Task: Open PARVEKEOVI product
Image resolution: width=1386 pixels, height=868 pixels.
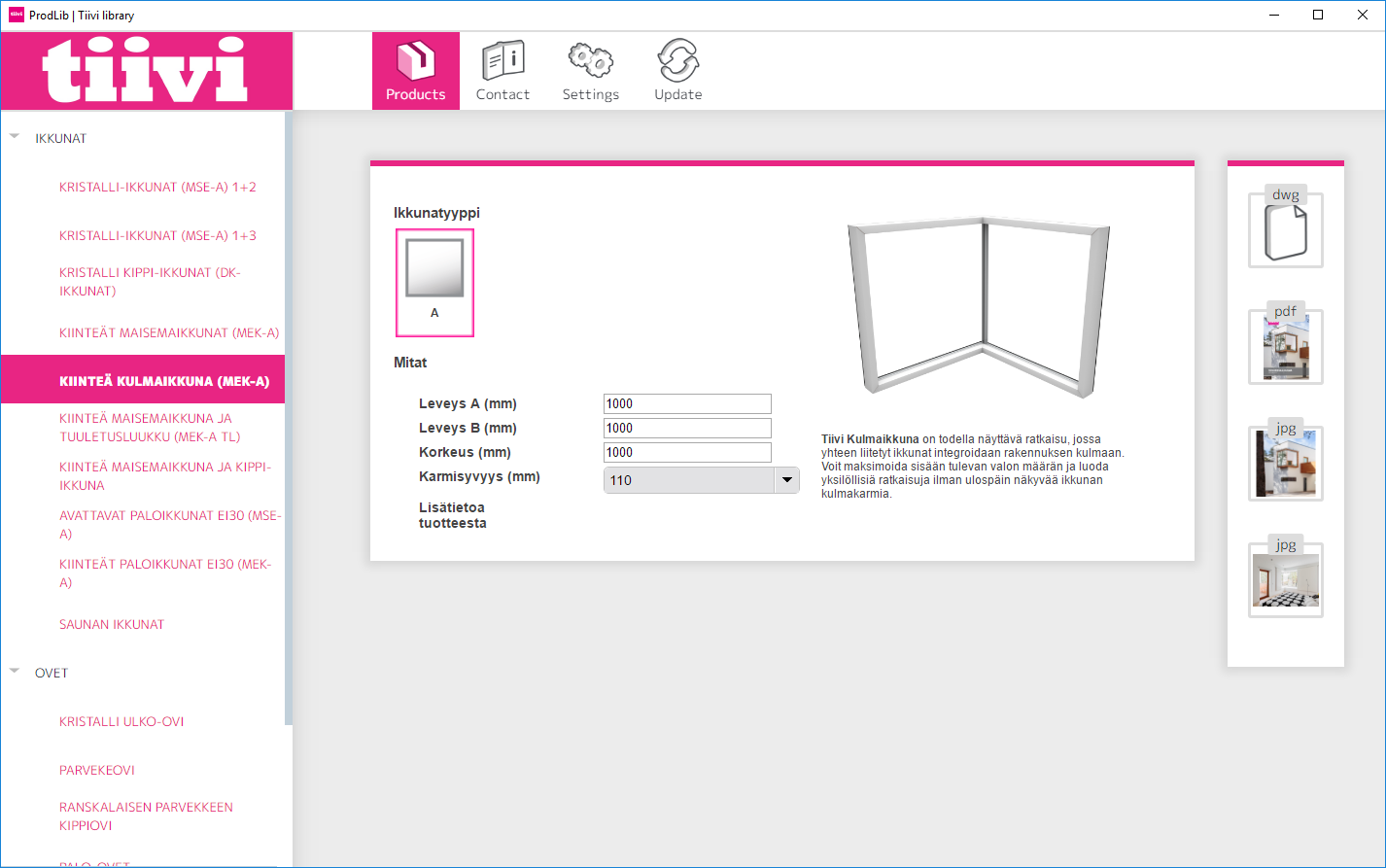Action: (x=97, y=770)
